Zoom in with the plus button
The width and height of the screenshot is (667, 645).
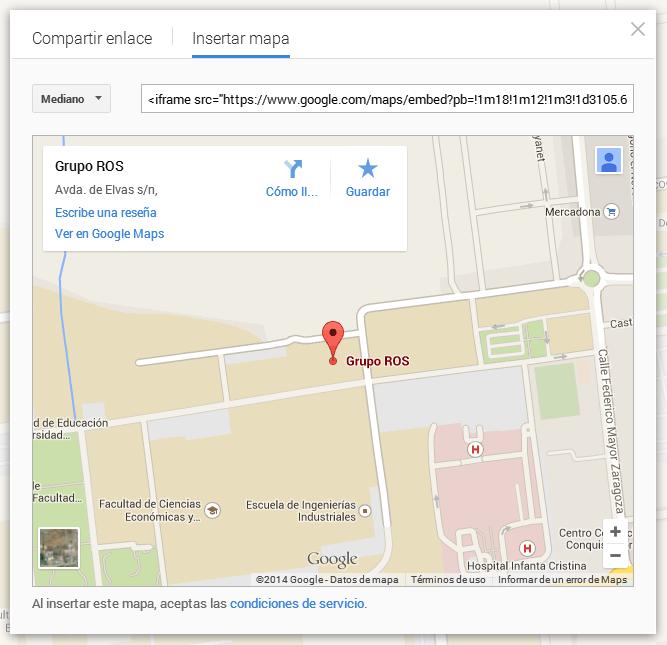point(615,531)
